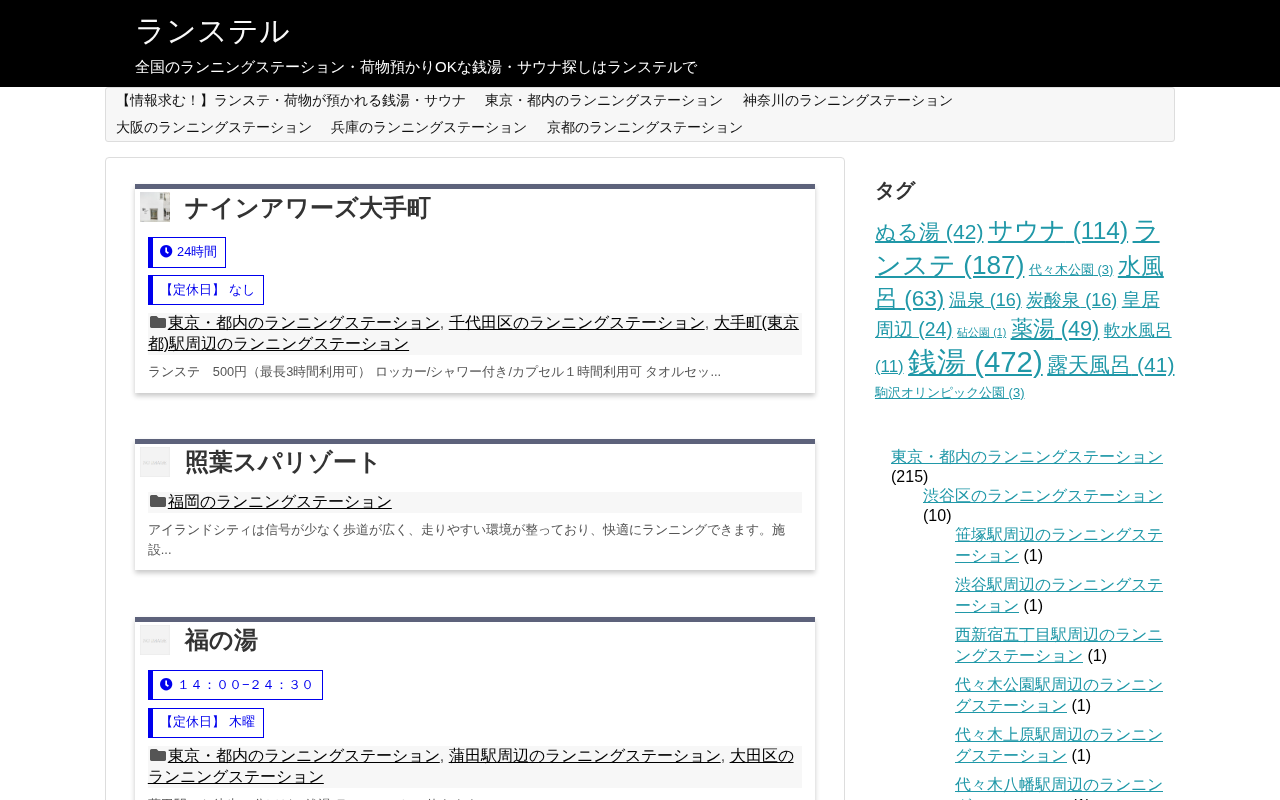
Task: Open the 福の湯 article title
Action: (x=221, y=641)
